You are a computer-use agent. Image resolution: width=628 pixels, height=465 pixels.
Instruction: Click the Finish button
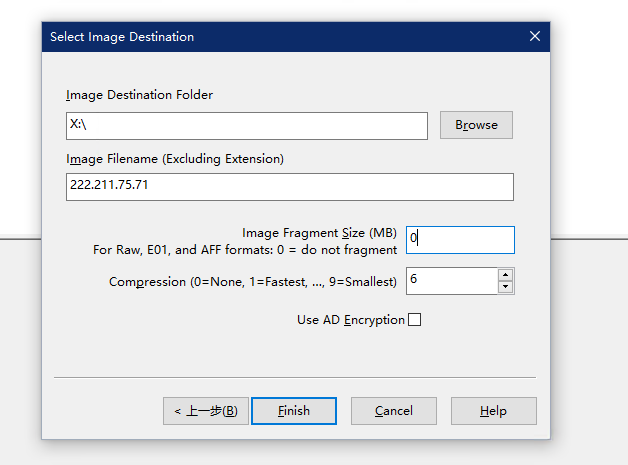(294, 411)
